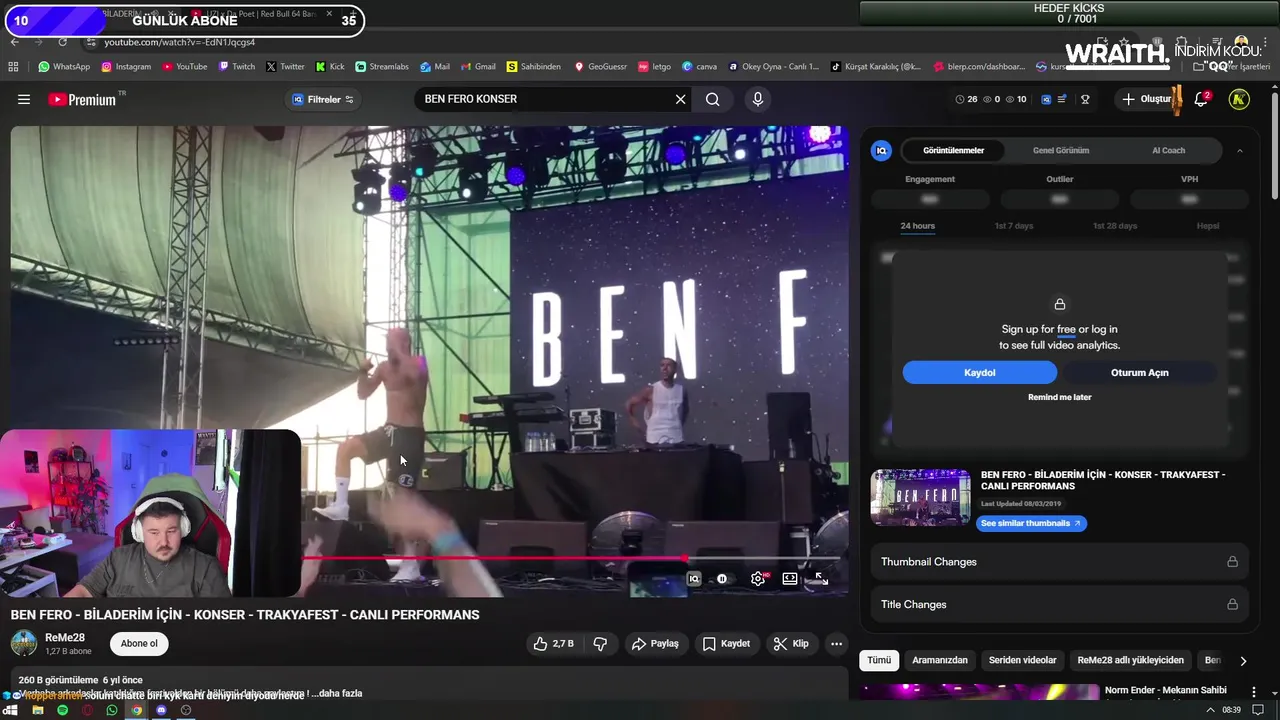This screenshot has height=720, width=1280.
Task: Select the 1st 7 days range tab
Action: tap(1014, 226)
